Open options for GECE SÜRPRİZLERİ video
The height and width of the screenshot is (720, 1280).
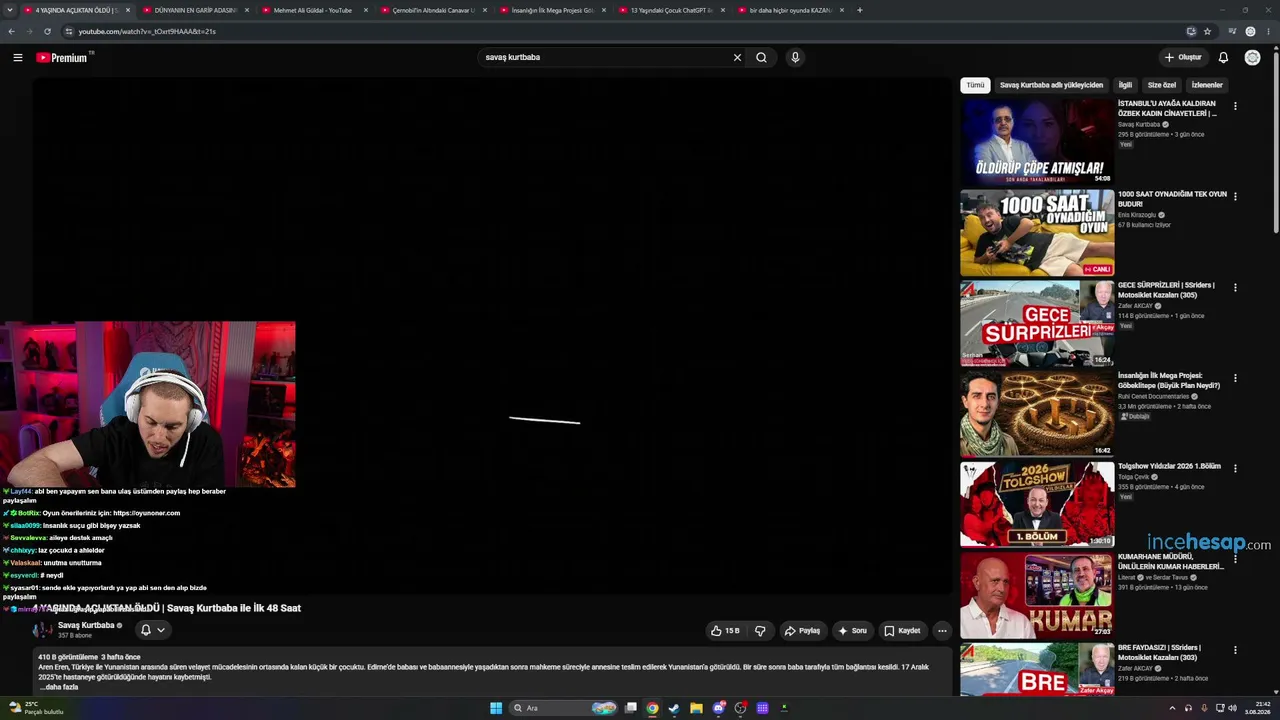coord(1235,288)
